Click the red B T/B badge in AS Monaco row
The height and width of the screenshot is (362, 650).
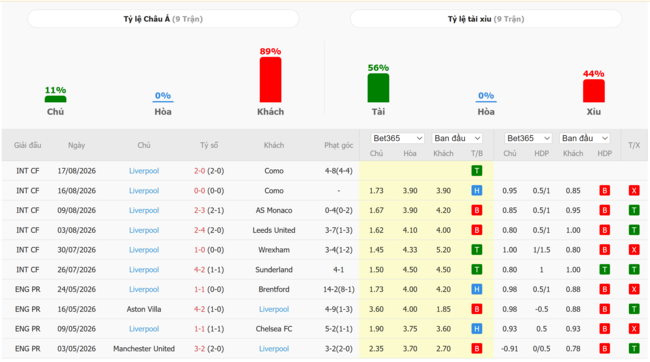[477, 210]
